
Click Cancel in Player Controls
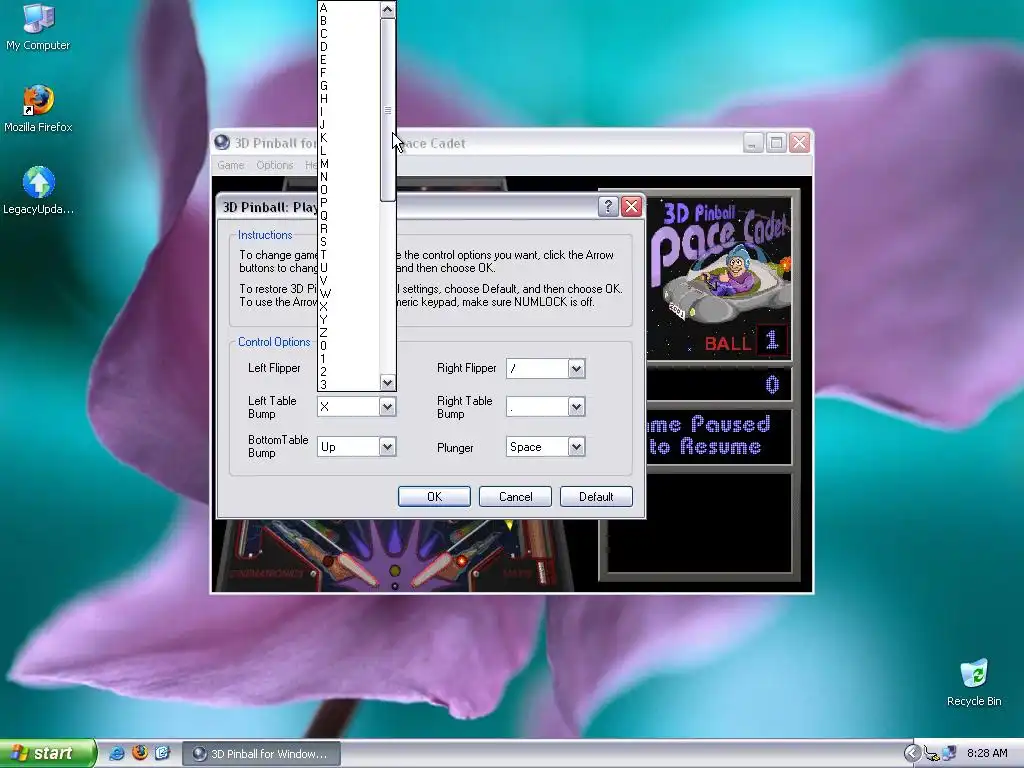pos(515,496)
